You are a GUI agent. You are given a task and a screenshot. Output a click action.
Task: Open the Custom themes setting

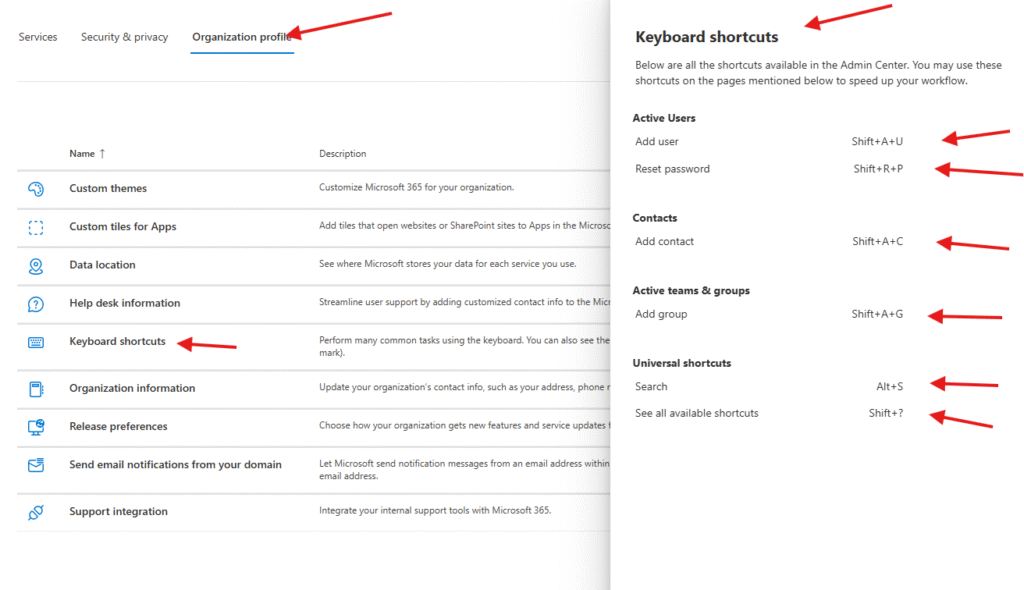click(x=108, y=189)
